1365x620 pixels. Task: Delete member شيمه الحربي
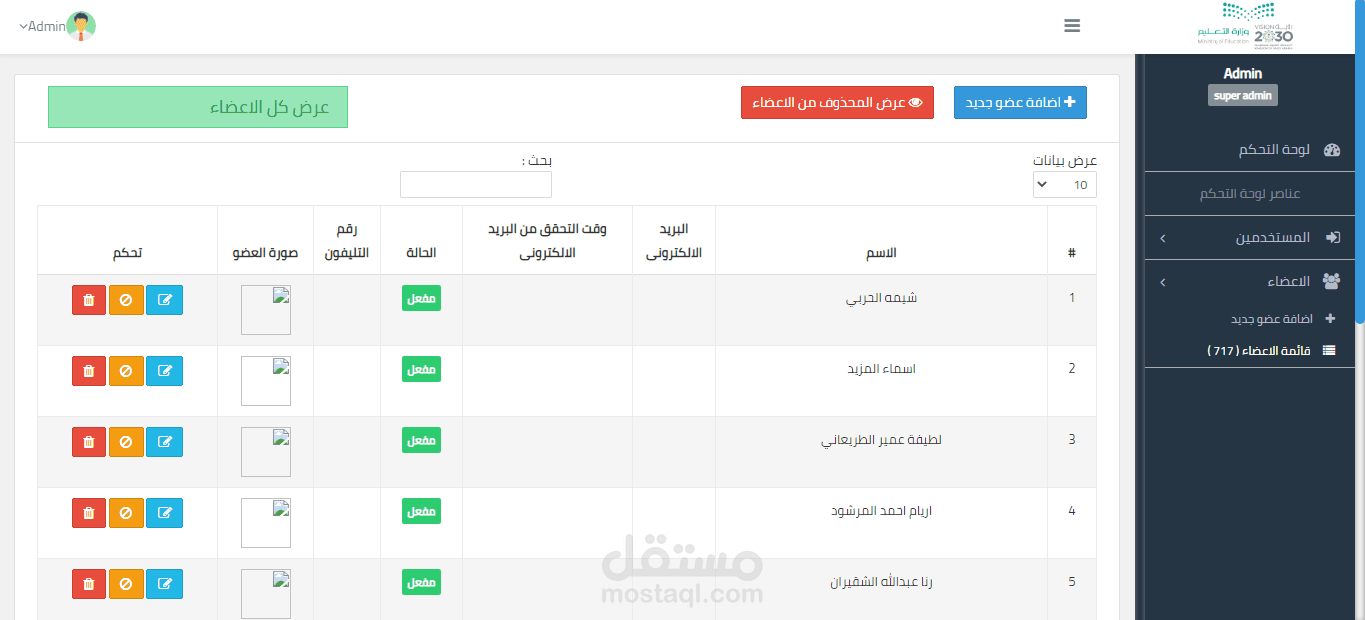pyautogui.click(x=89, y=300)
